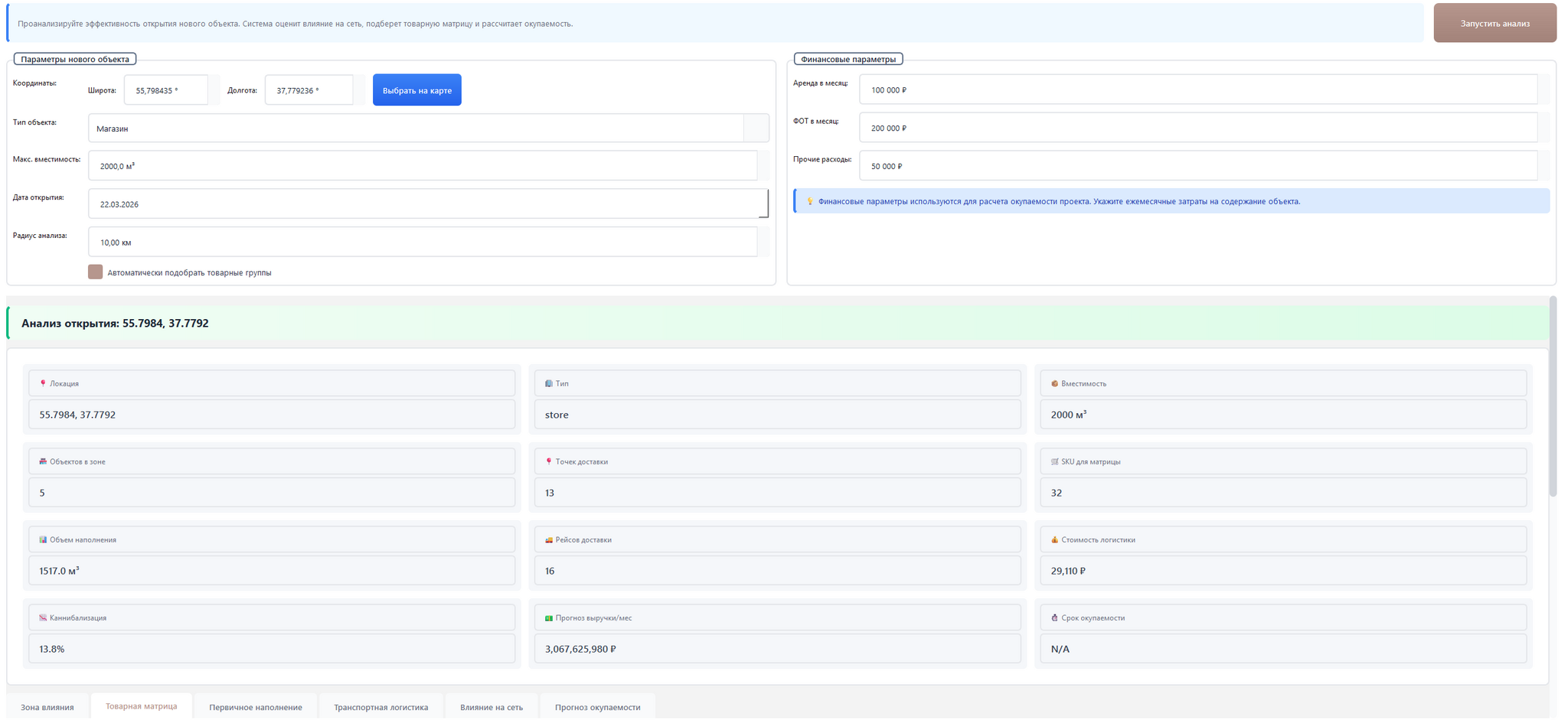
Task: Click the Широта coordinate input field
Action: pyautogui.click(x=165, y=90)
